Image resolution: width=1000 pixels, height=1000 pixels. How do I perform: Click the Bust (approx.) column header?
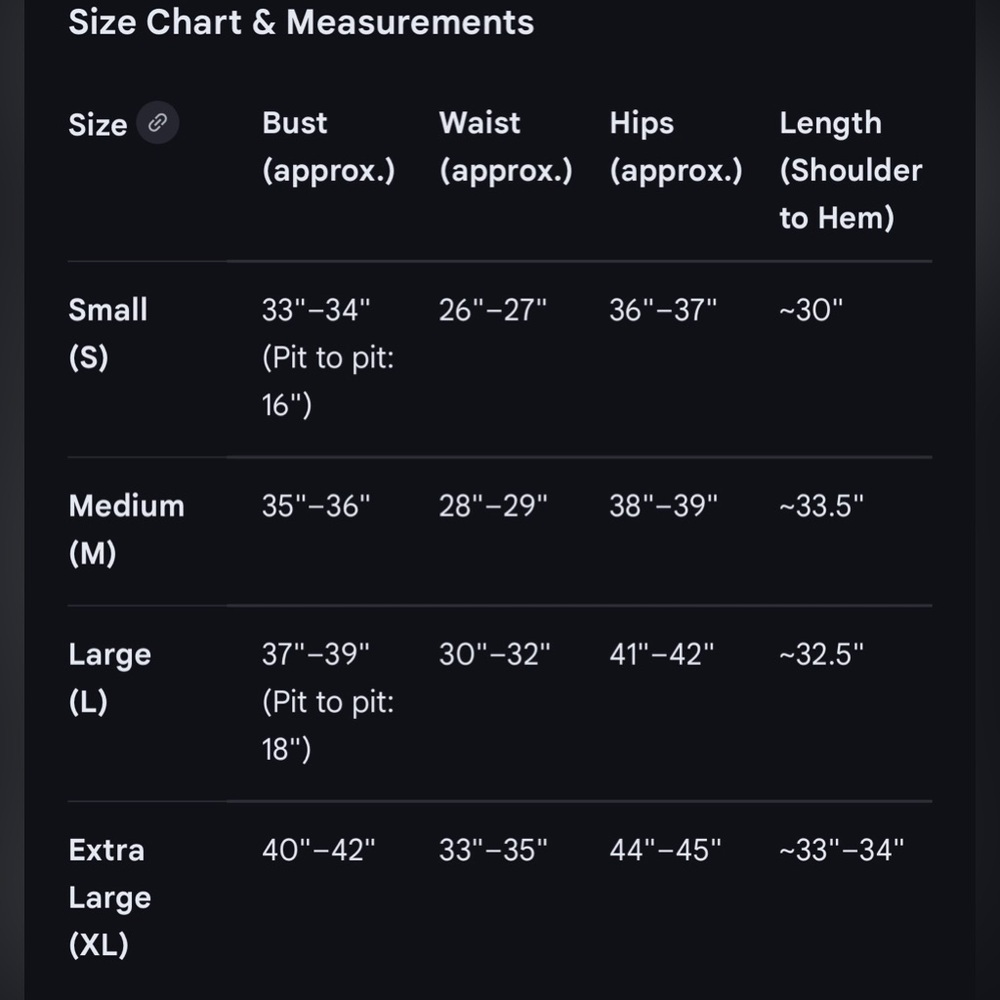click(328, 147)
